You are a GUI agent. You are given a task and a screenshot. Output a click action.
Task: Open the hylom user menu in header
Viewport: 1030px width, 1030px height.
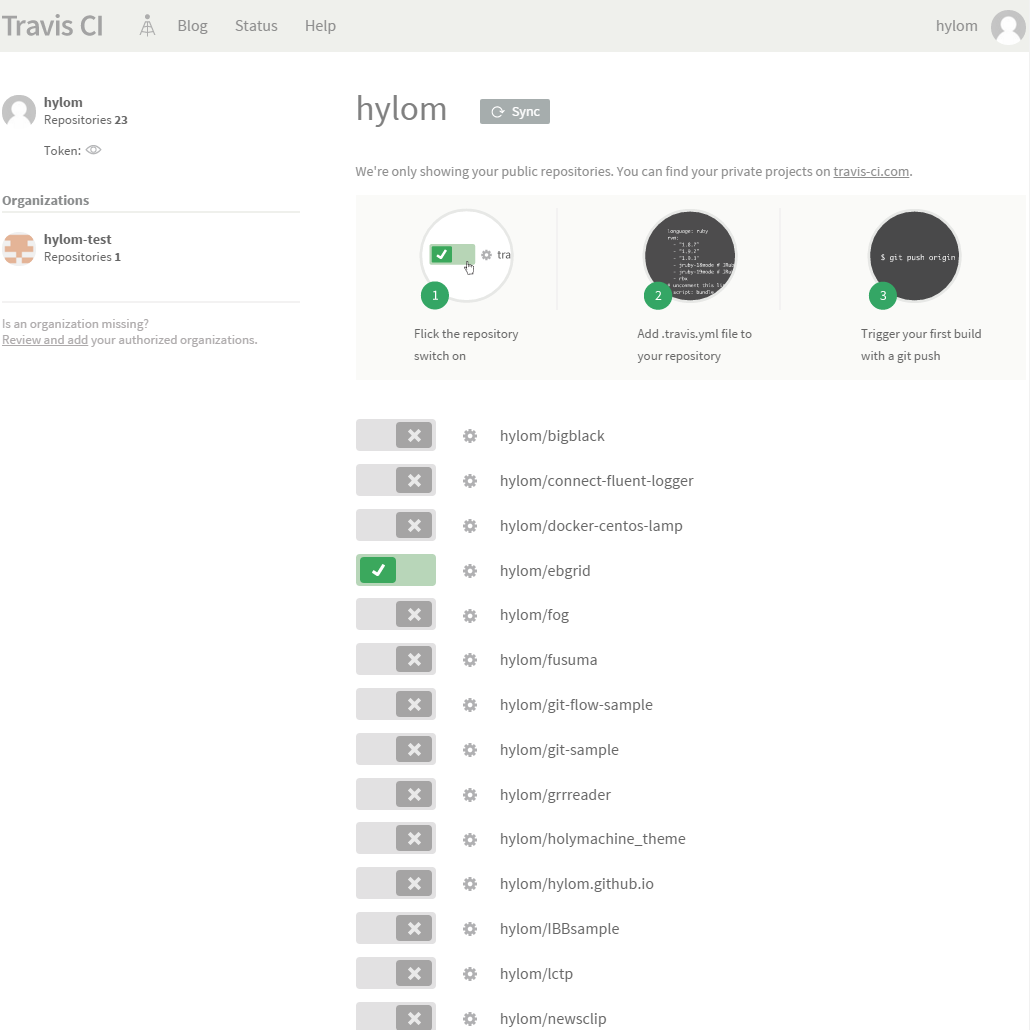(x=956, y=26)
